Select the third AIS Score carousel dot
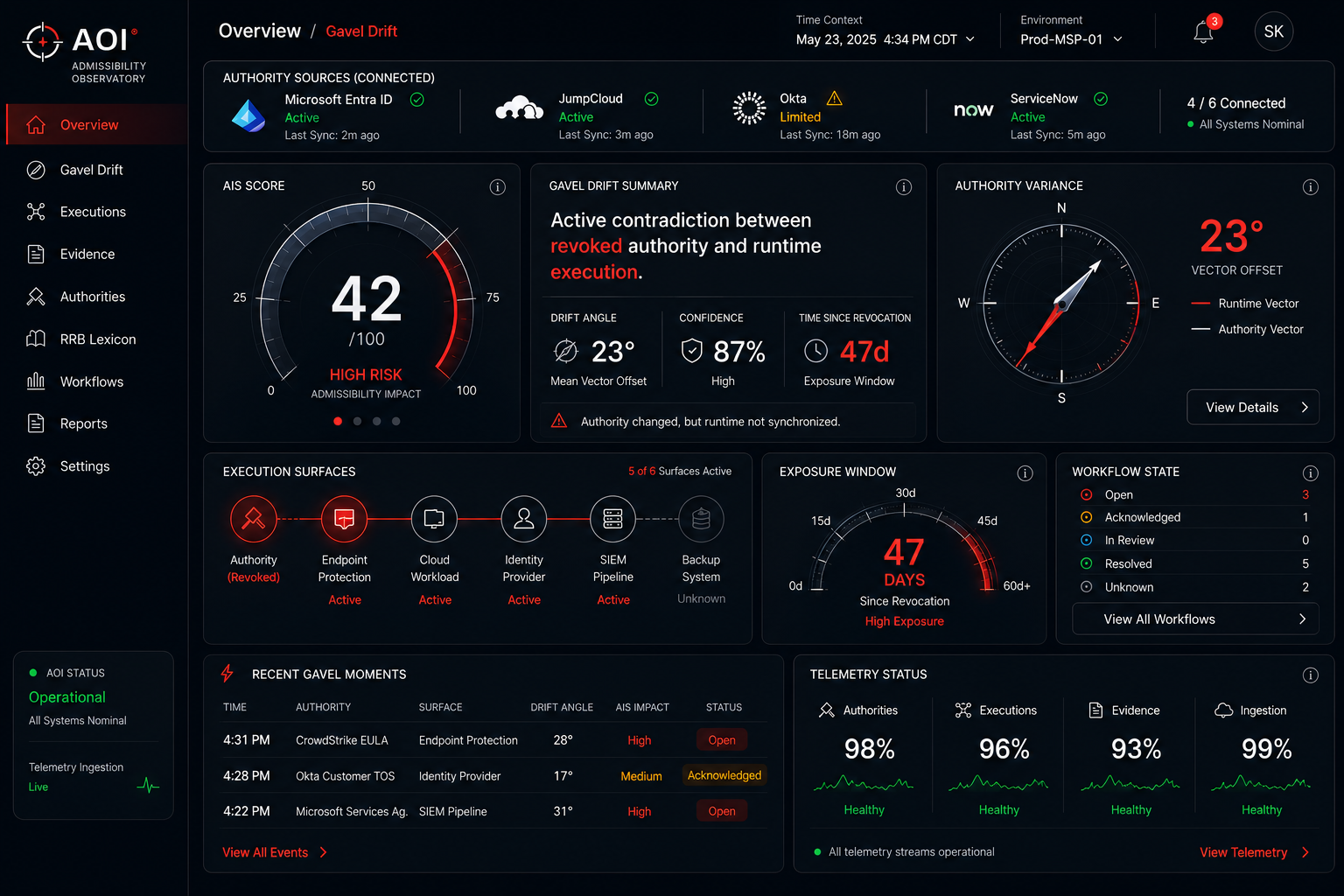This screenshot has width=1344, height=896. [376, 421]
